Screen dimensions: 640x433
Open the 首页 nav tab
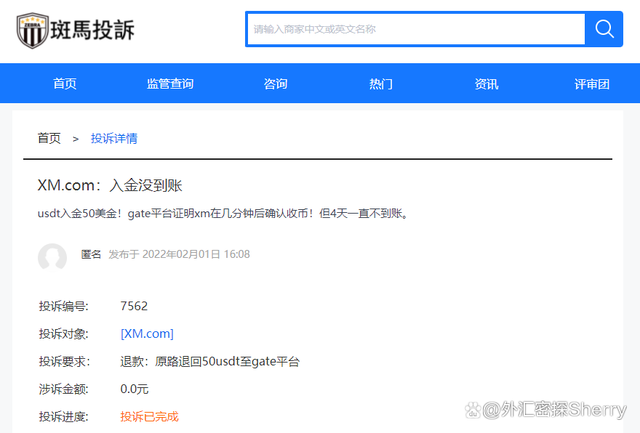tap(65, 84)
